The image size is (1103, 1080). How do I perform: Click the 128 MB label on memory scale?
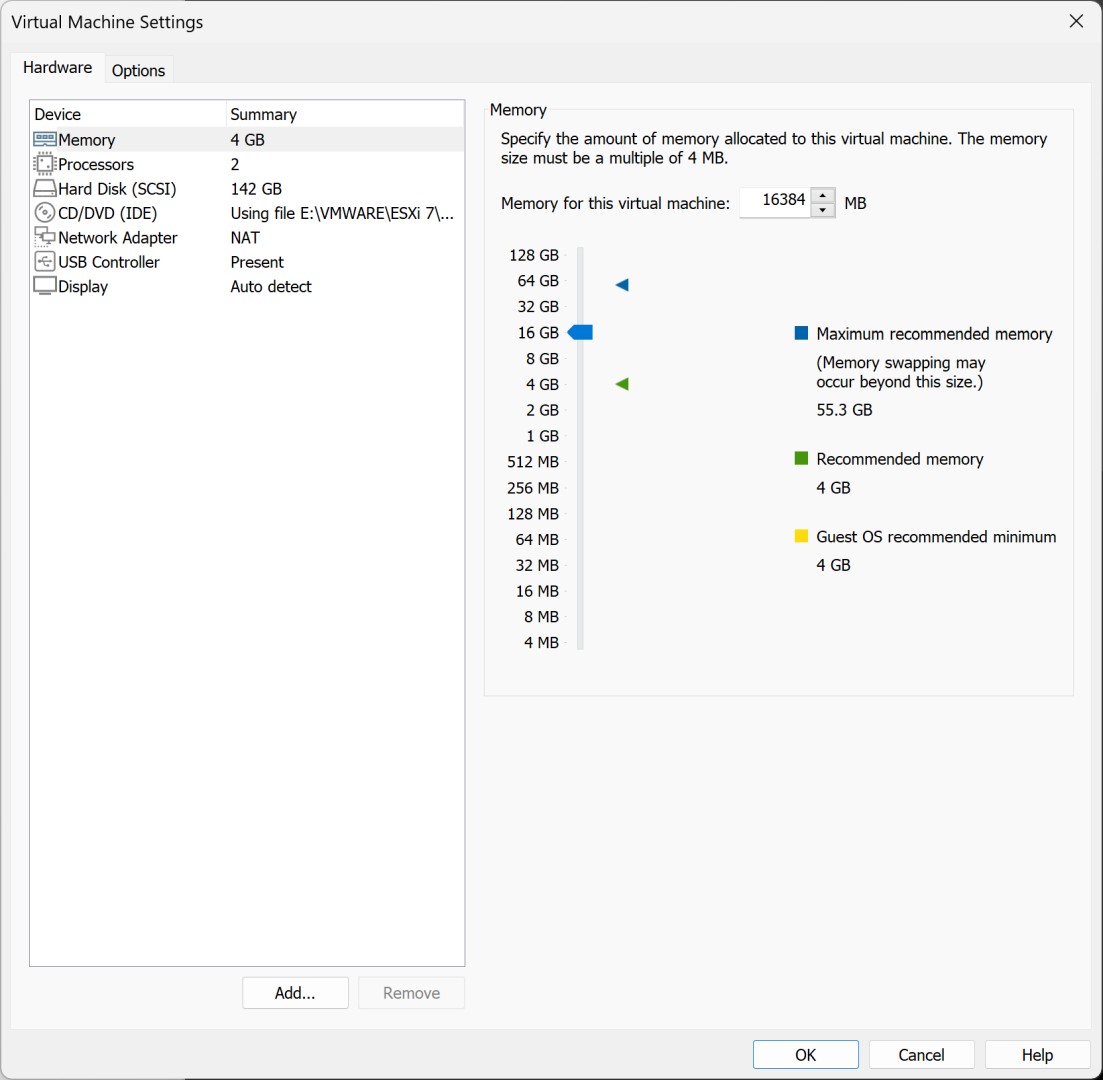coord(533,514)
